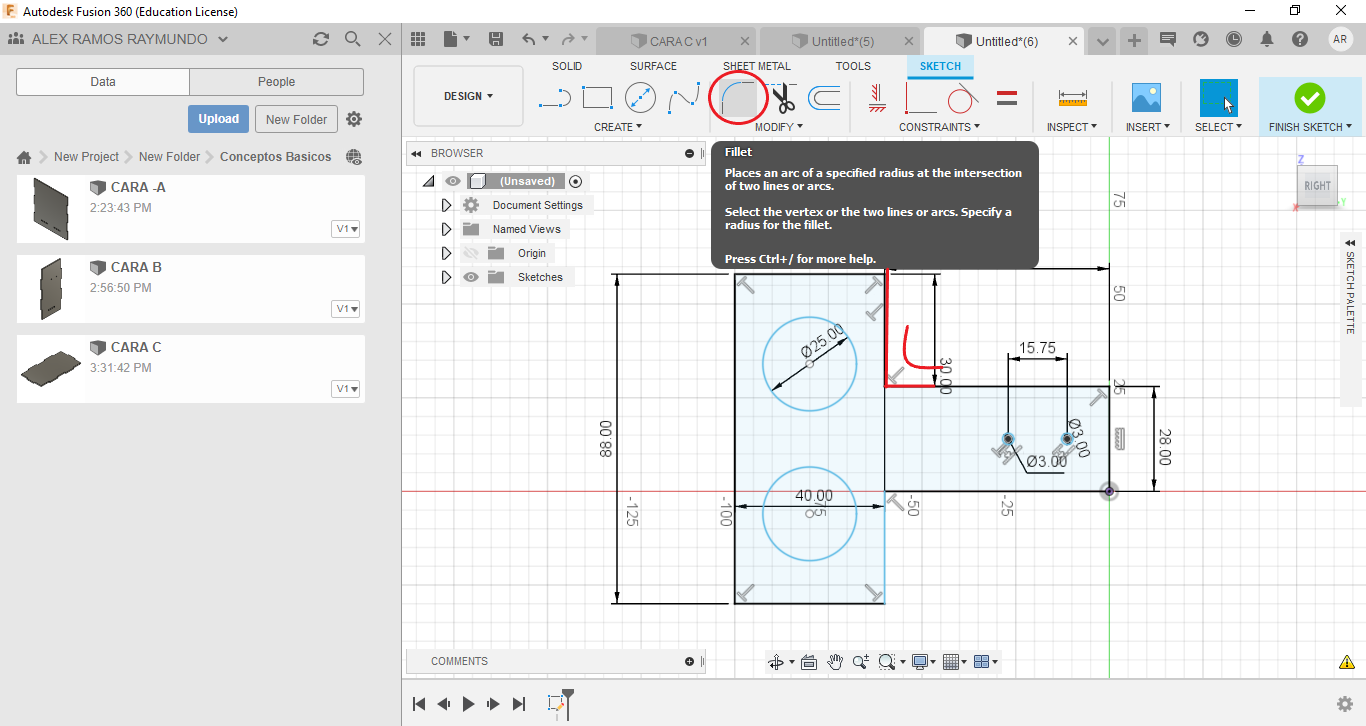Switch to the SHEET METAL tab

coord(756,66)
